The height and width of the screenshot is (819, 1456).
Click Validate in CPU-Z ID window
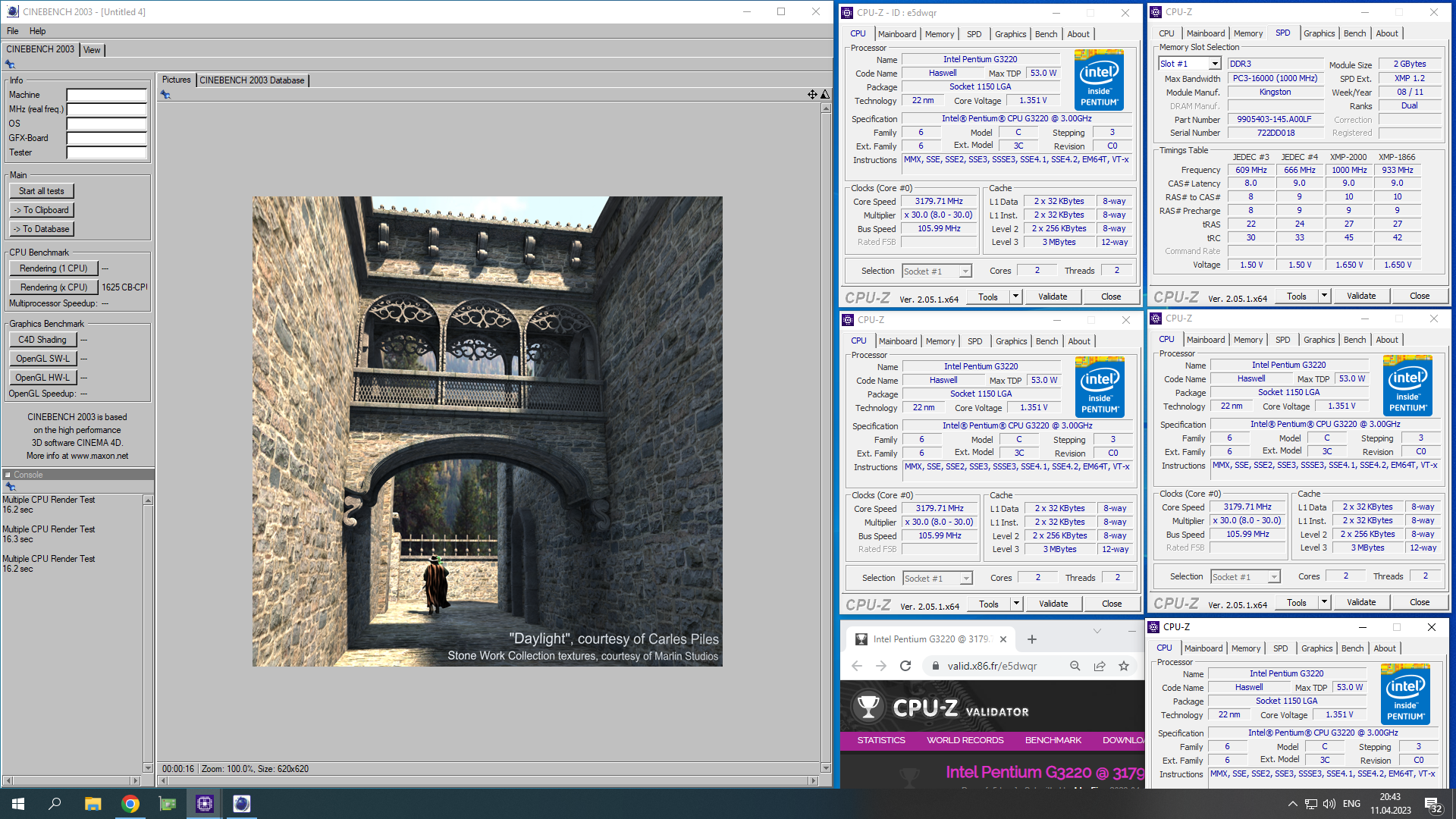1053,297
